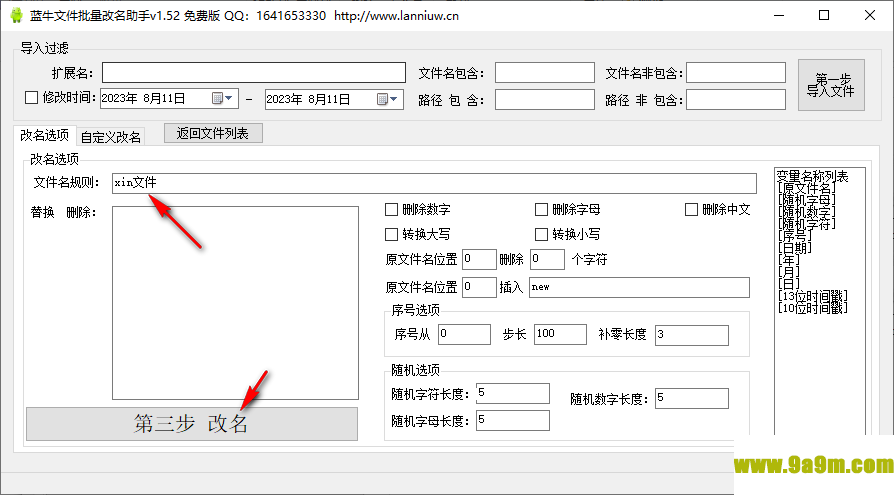Select [10位时间戳] in variable list
The height and width of the screenshot is (495, 894).
[812, 308]
